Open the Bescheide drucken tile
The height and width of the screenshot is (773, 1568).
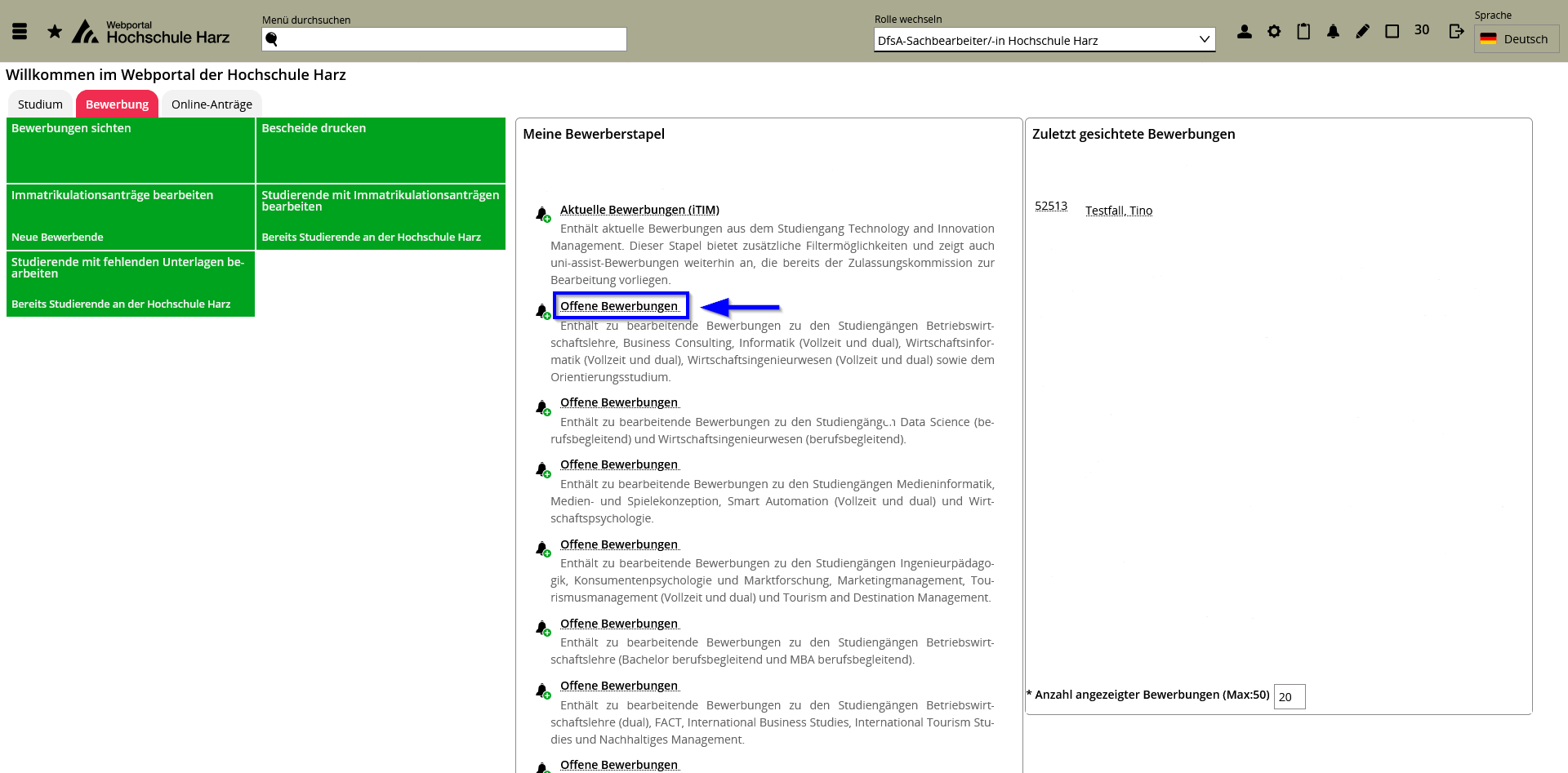381,150
